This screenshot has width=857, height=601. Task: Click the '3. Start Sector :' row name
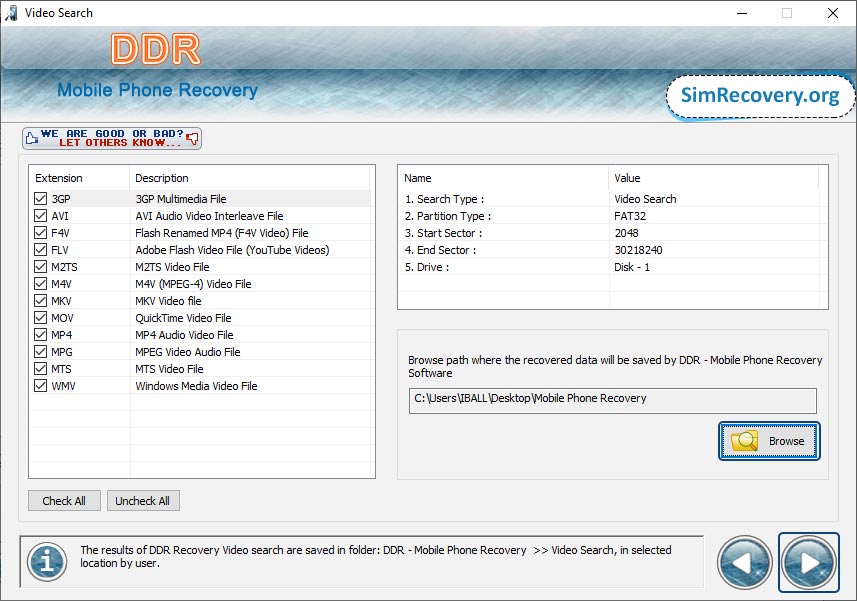coord(443,233)
